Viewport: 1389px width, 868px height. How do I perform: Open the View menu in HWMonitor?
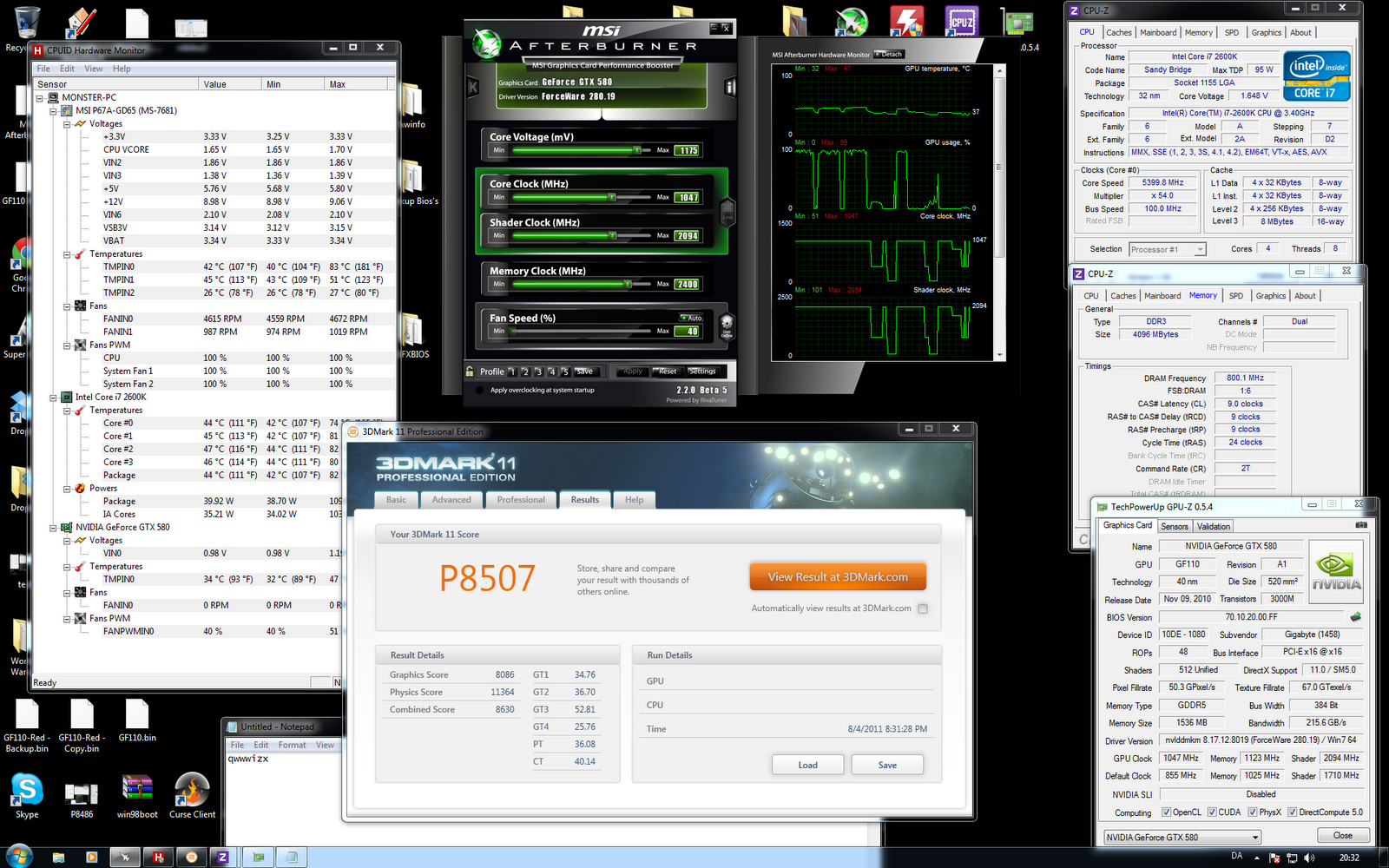point(94,69)
